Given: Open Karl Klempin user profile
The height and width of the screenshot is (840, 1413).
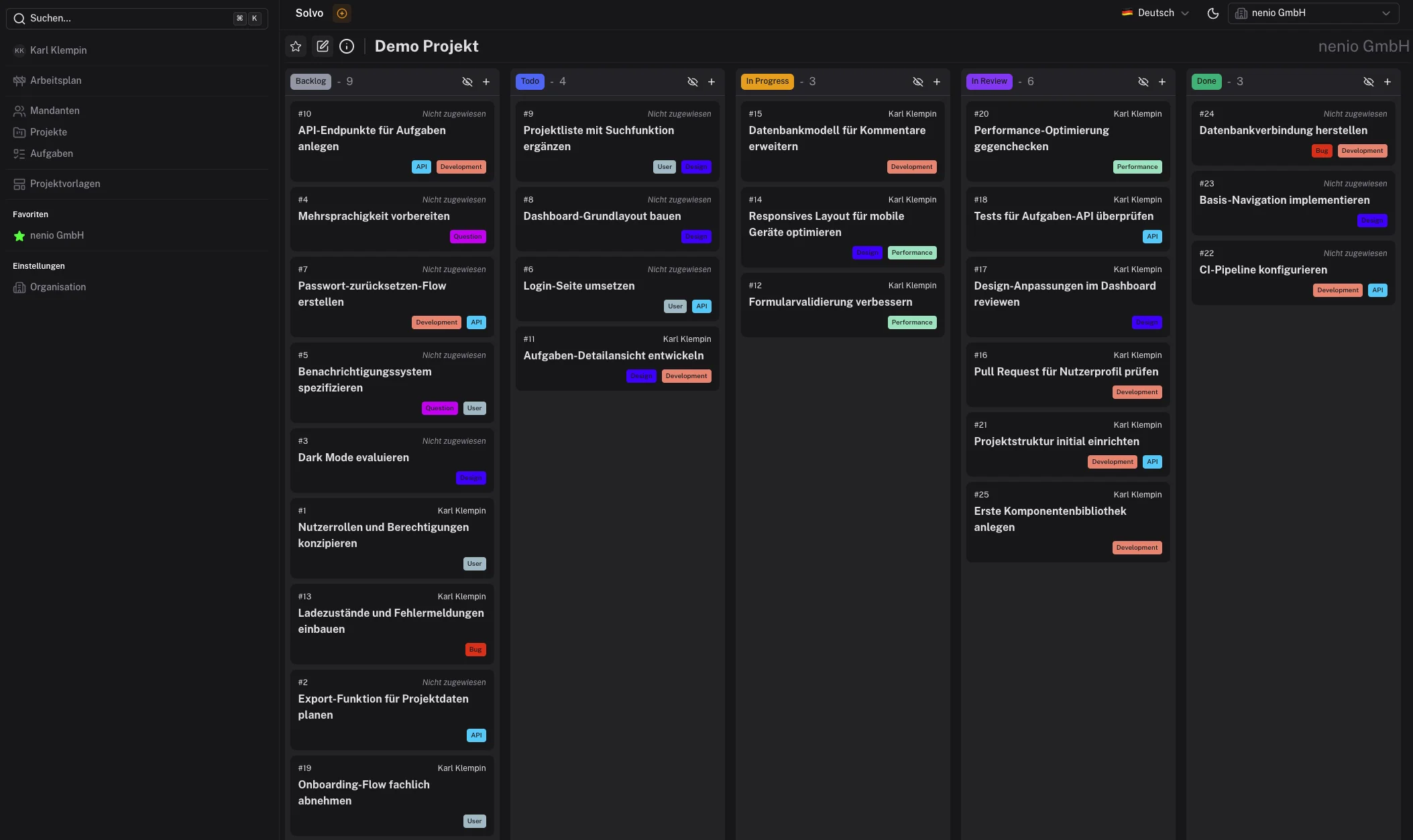Looking at the screenshot, I should click(137, 50).
